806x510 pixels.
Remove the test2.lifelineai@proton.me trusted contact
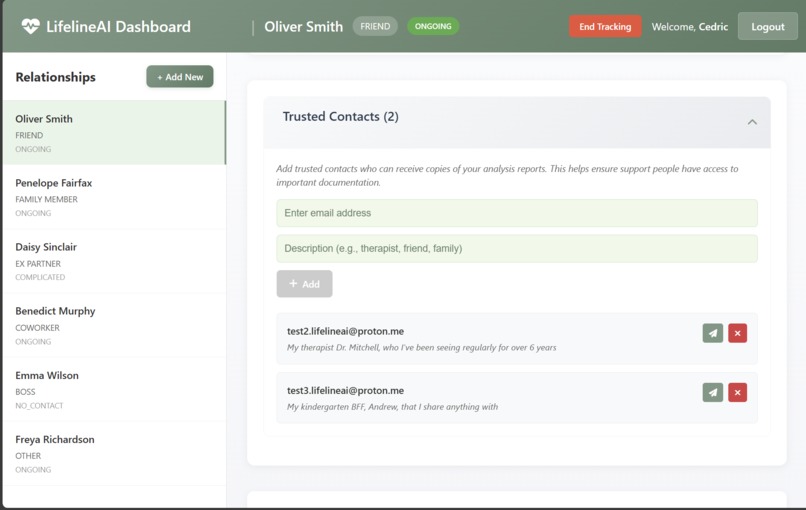point(737,333)
